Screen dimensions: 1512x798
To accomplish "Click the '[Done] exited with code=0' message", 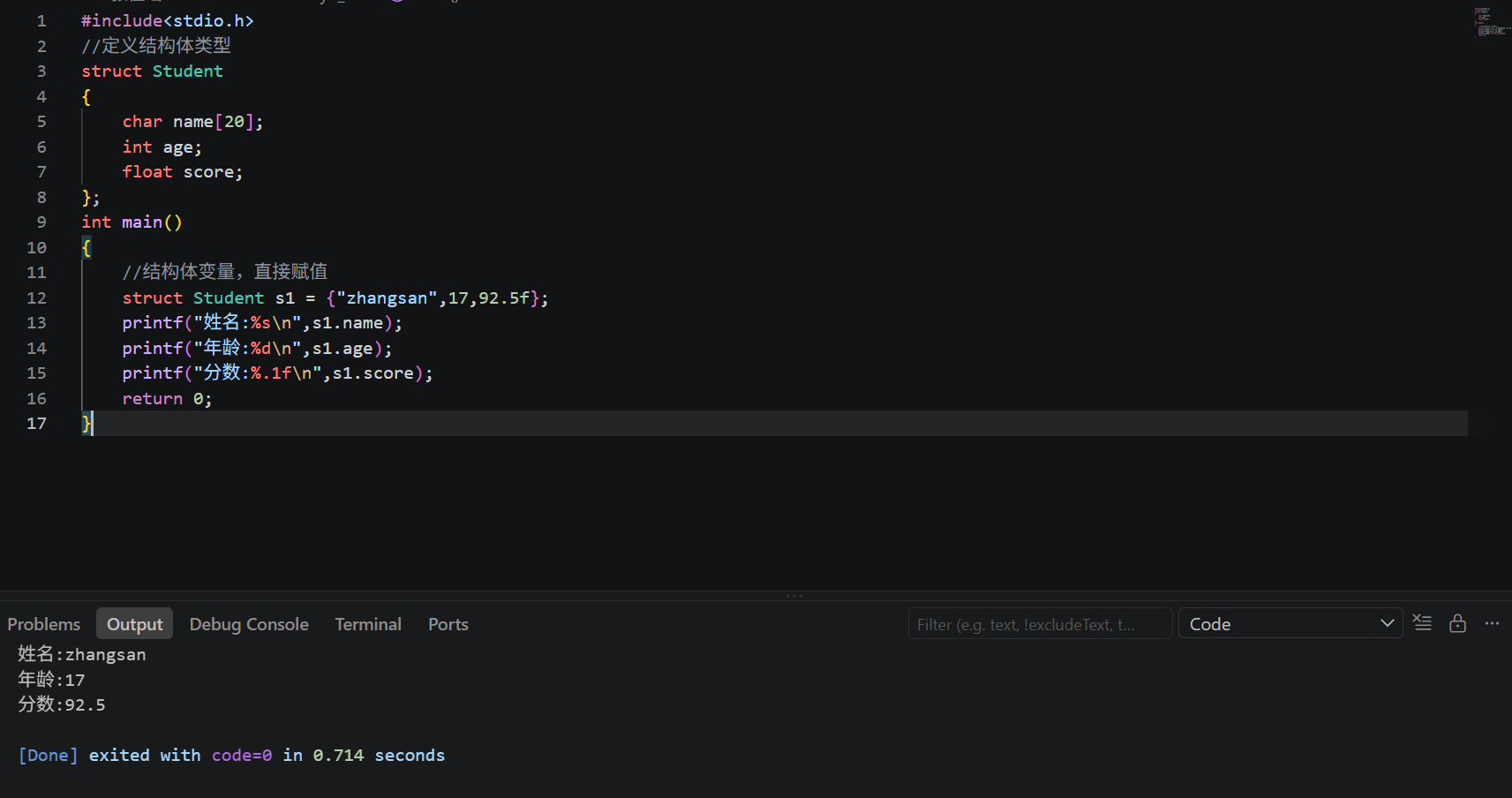I will pos(231,755).
